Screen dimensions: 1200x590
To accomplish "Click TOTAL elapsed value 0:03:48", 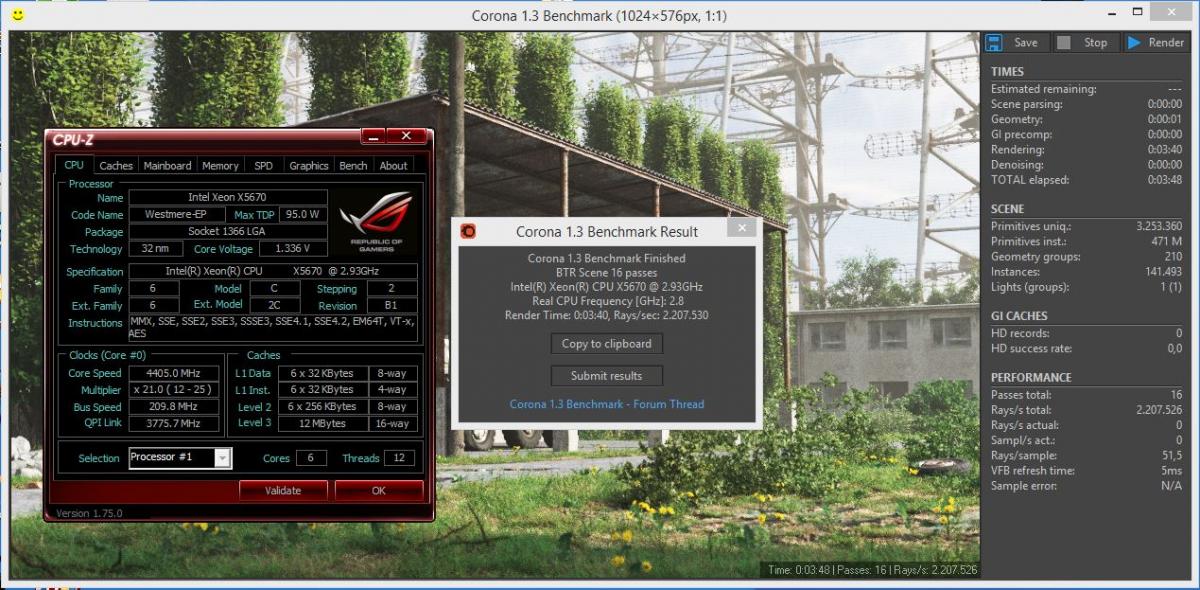I will 1164,180.
